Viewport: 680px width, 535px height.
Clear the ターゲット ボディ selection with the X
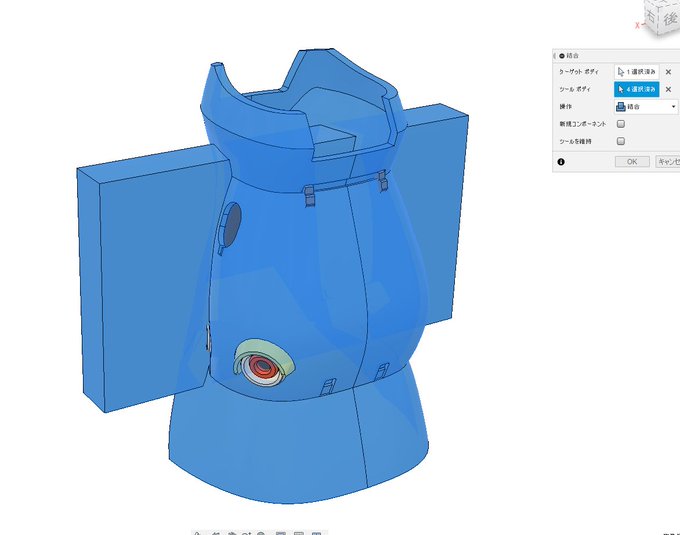668,72
